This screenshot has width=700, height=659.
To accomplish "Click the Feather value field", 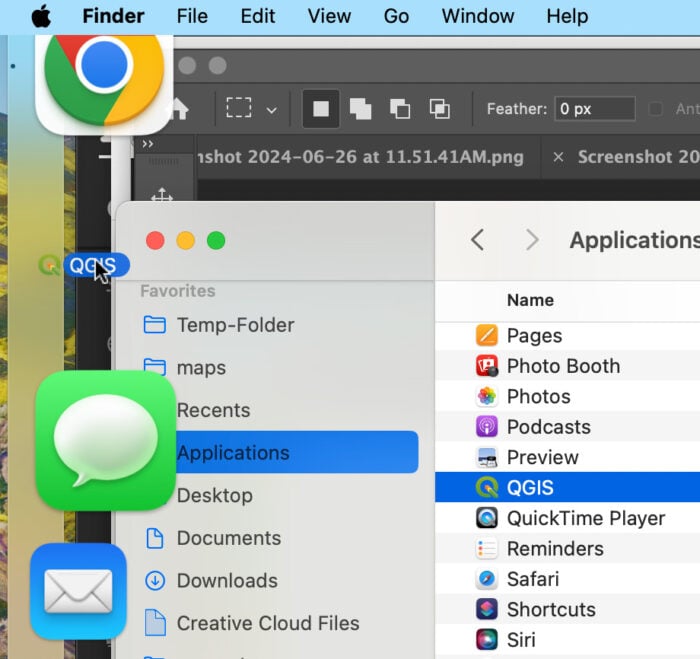I will [x=595, y=108].
